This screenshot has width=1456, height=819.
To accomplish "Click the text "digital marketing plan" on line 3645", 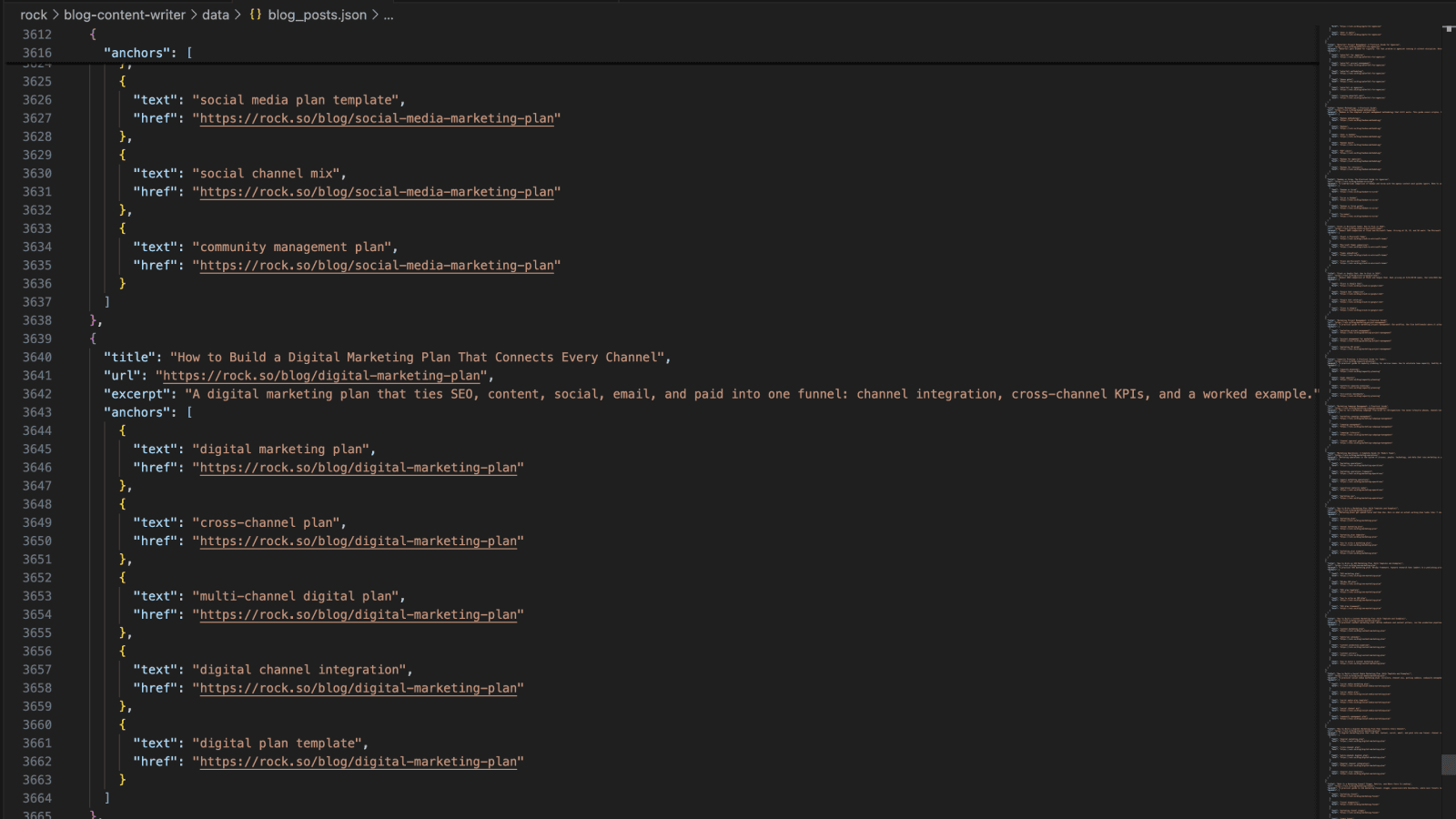I will point(281,450).
